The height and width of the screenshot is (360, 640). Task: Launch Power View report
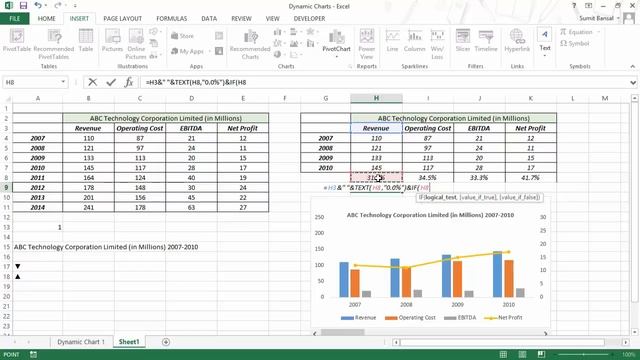[x=367, y=44]
